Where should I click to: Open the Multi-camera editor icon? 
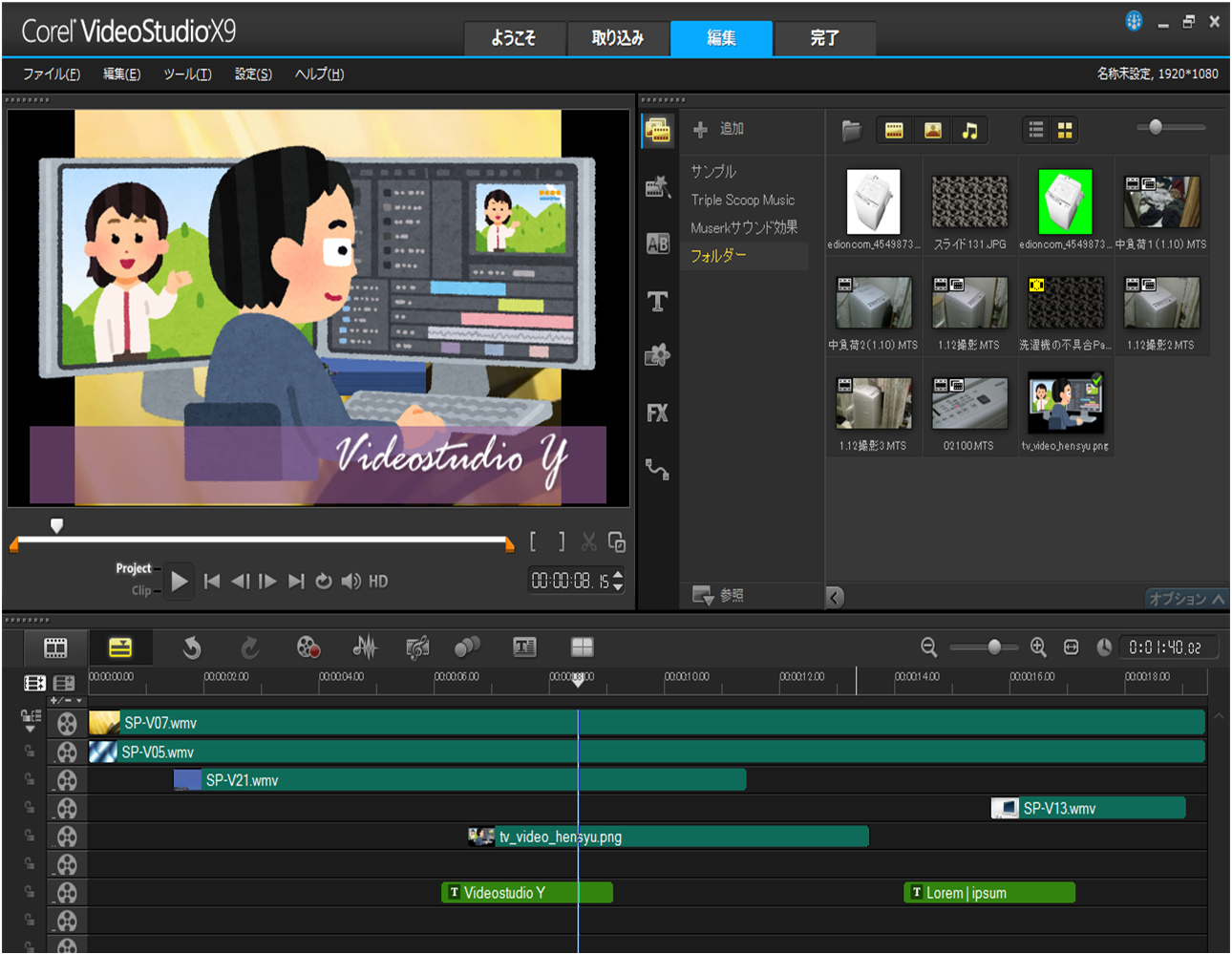pyautogui.click(x=582, y=647)
